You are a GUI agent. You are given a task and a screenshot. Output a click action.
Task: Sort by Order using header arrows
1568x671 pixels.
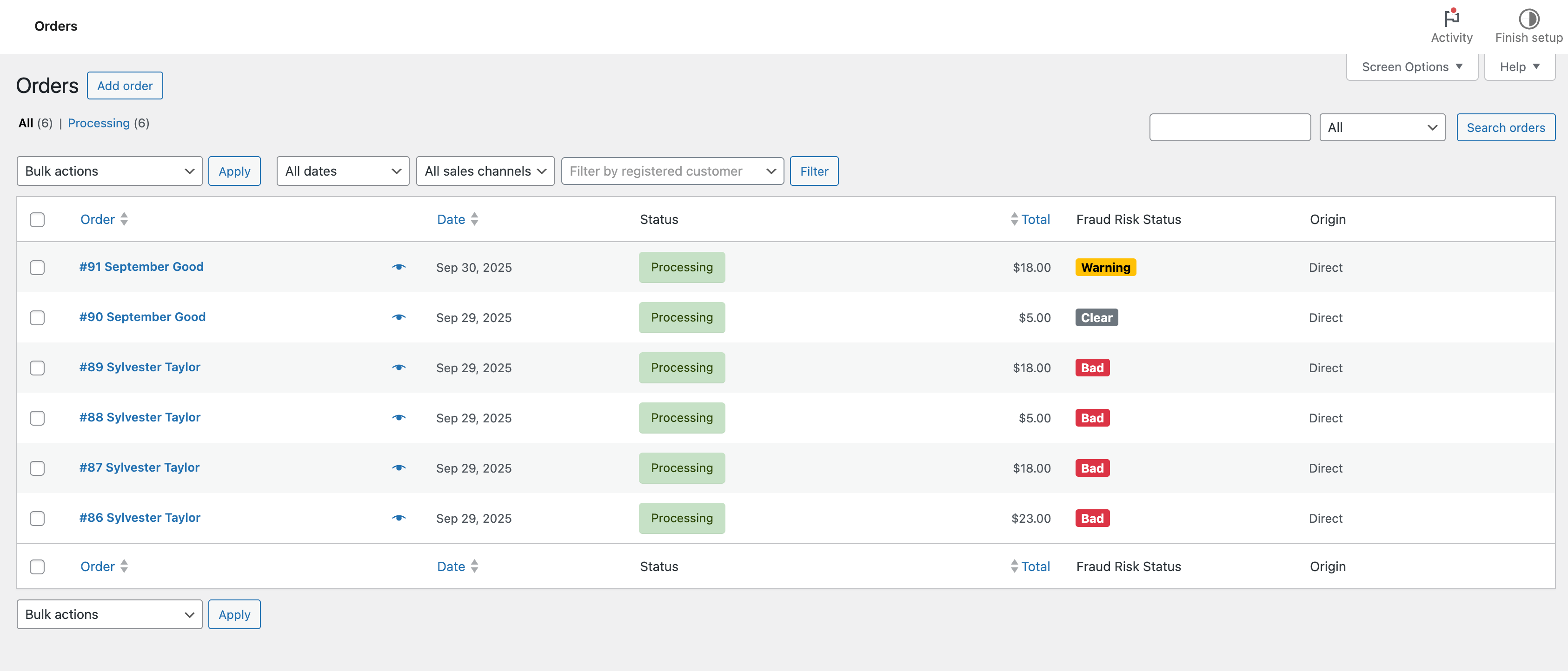click(x=124, y=220)
